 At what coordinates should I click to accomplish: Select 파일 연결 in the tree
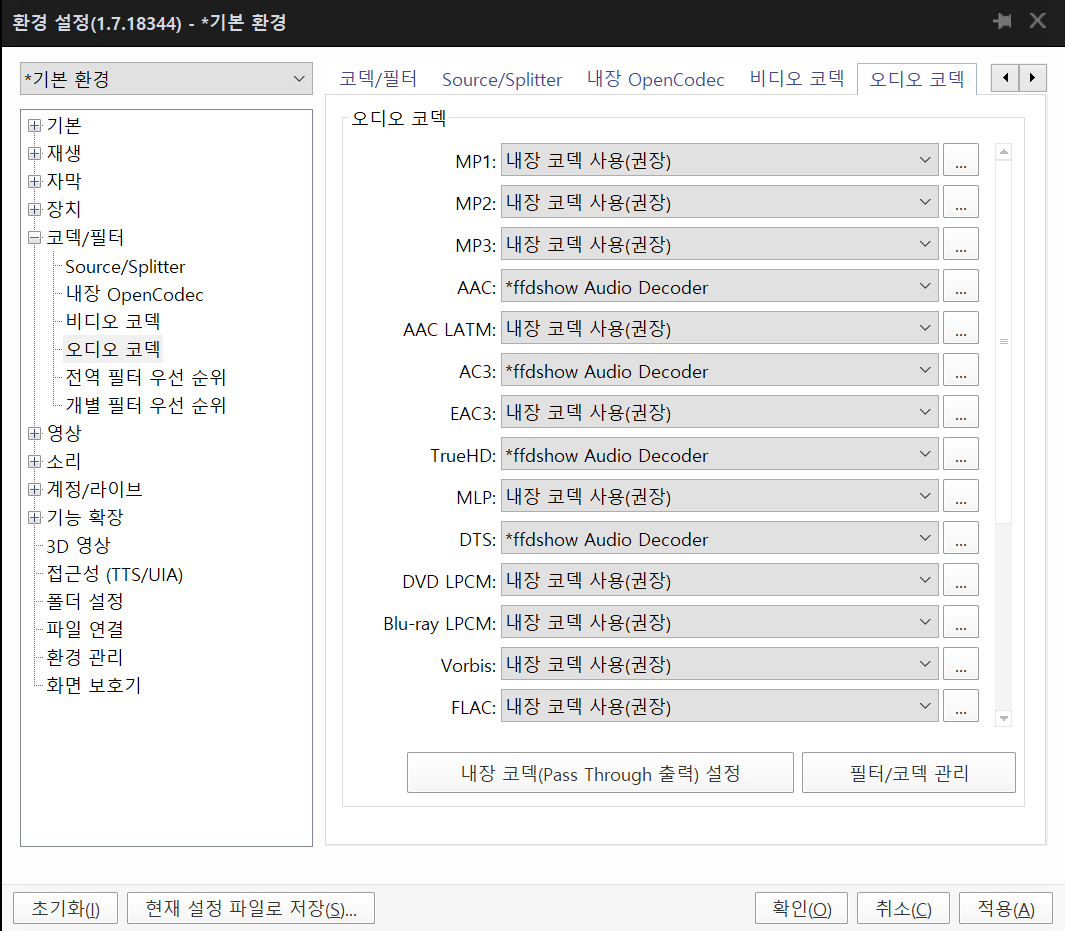[85, 629]
